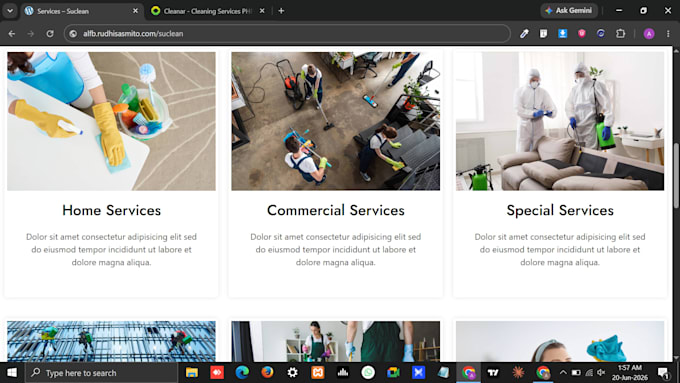680x383 pixels.
Task: Open the notes page extension icon
Action: (543, 33)
